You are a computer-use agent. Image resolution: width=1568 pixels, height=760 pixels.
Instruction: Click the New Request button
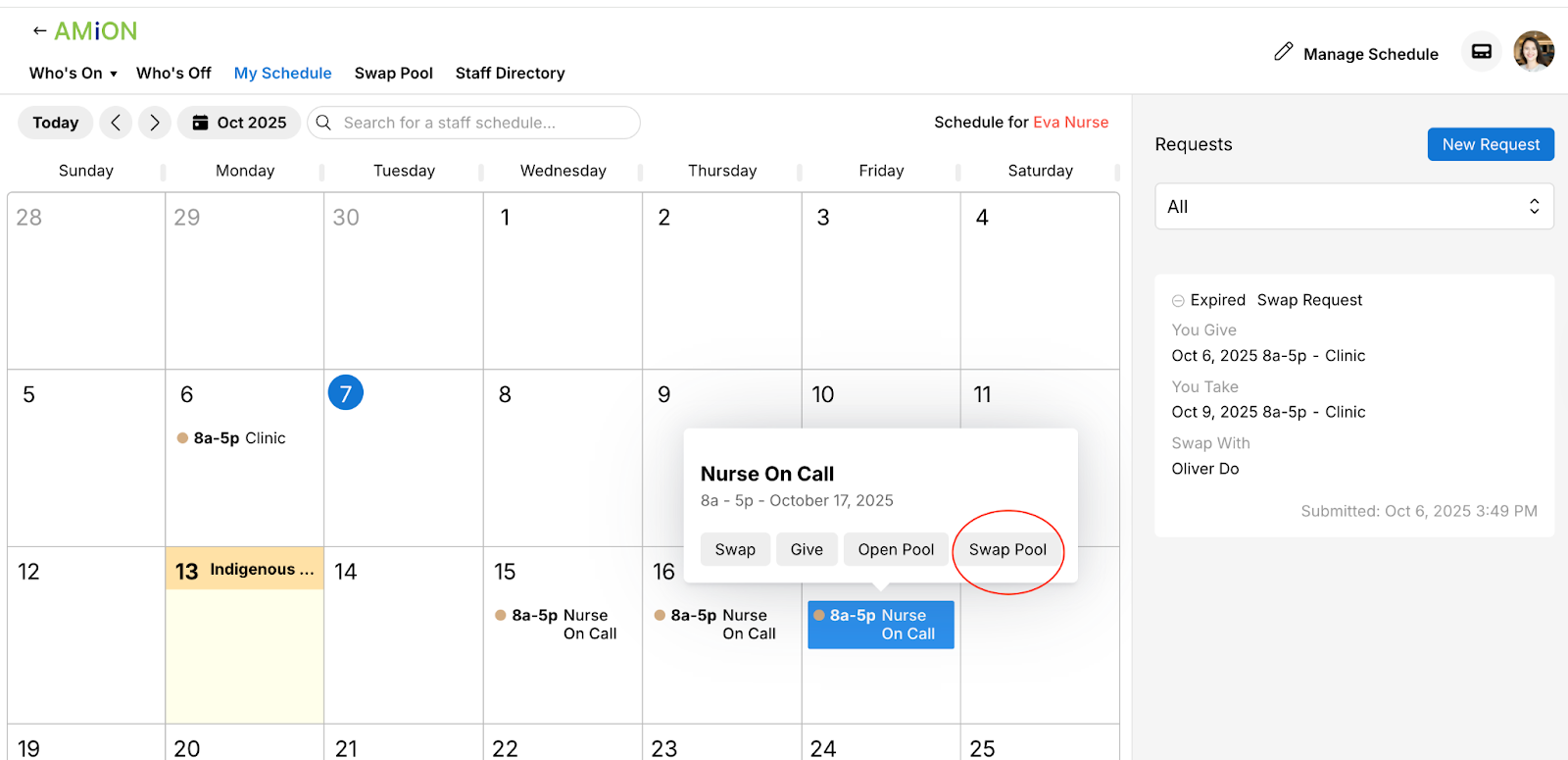(1491, 144)
